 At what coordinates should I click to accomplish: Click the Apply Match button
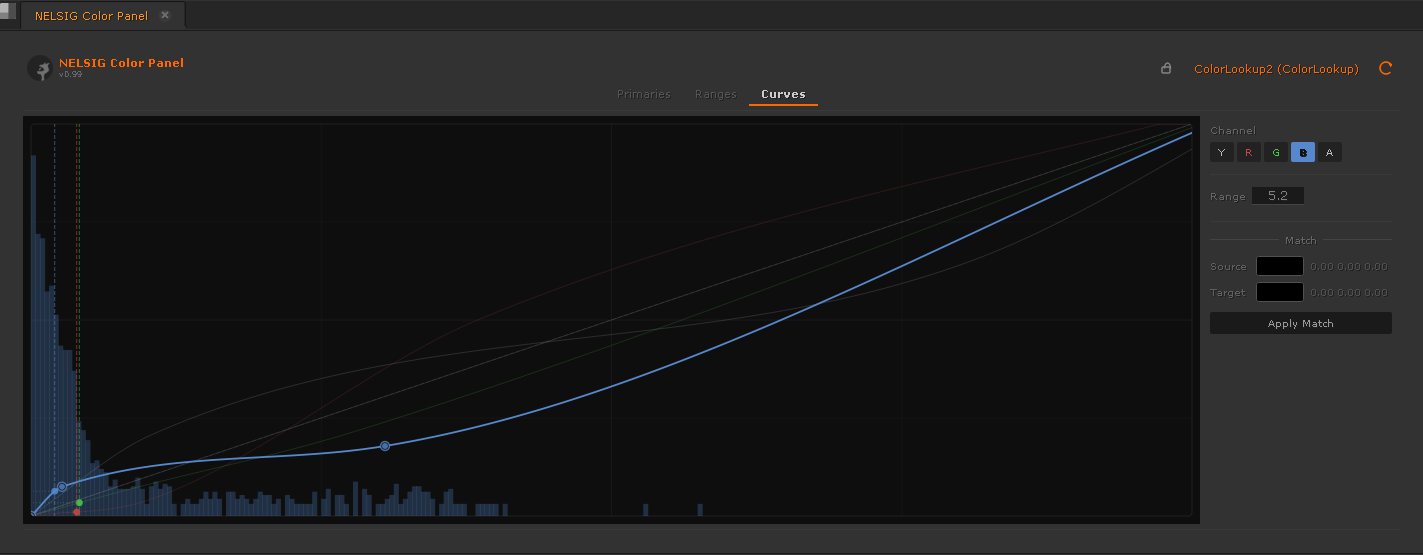coord(1301,323)
